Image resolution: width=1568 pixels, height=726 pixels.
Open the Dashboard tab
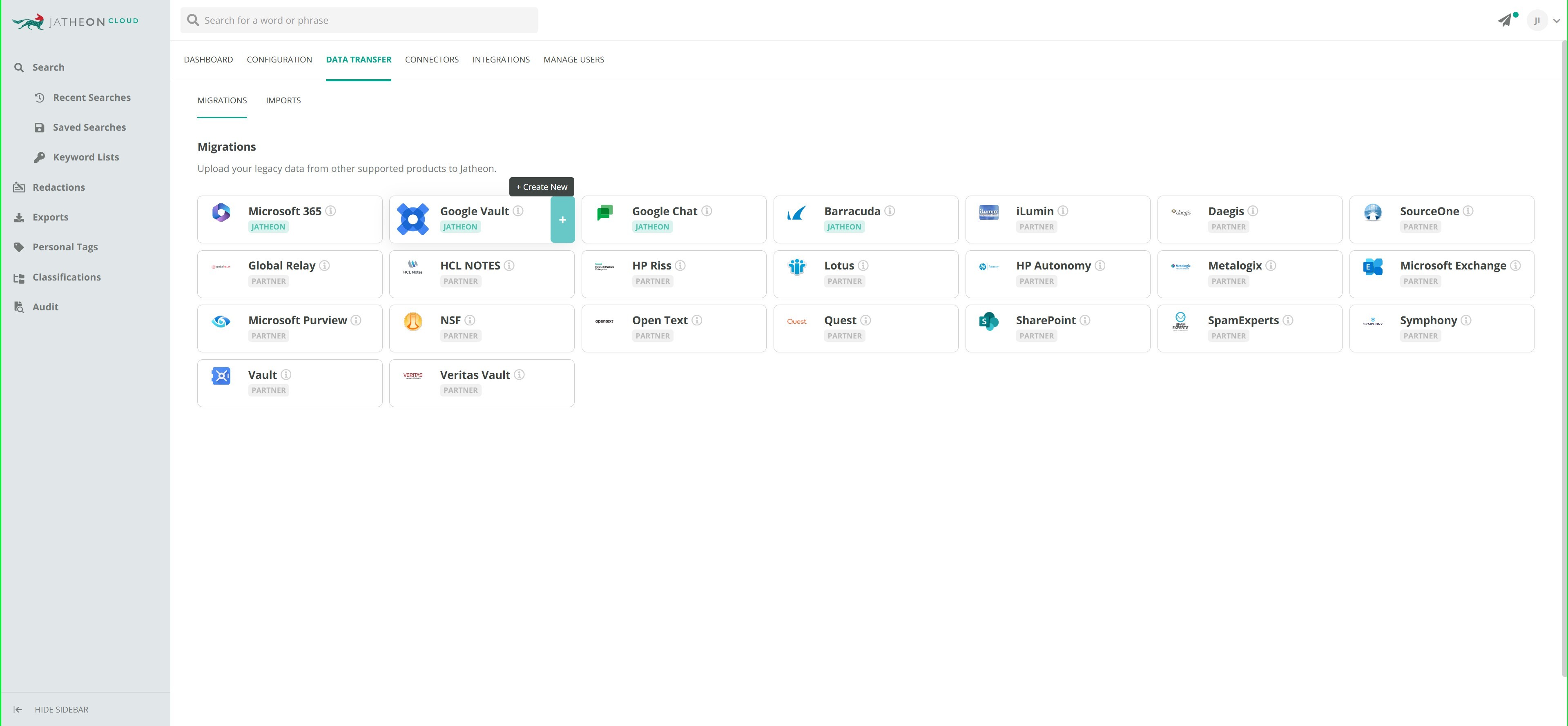tap(208, 60)
